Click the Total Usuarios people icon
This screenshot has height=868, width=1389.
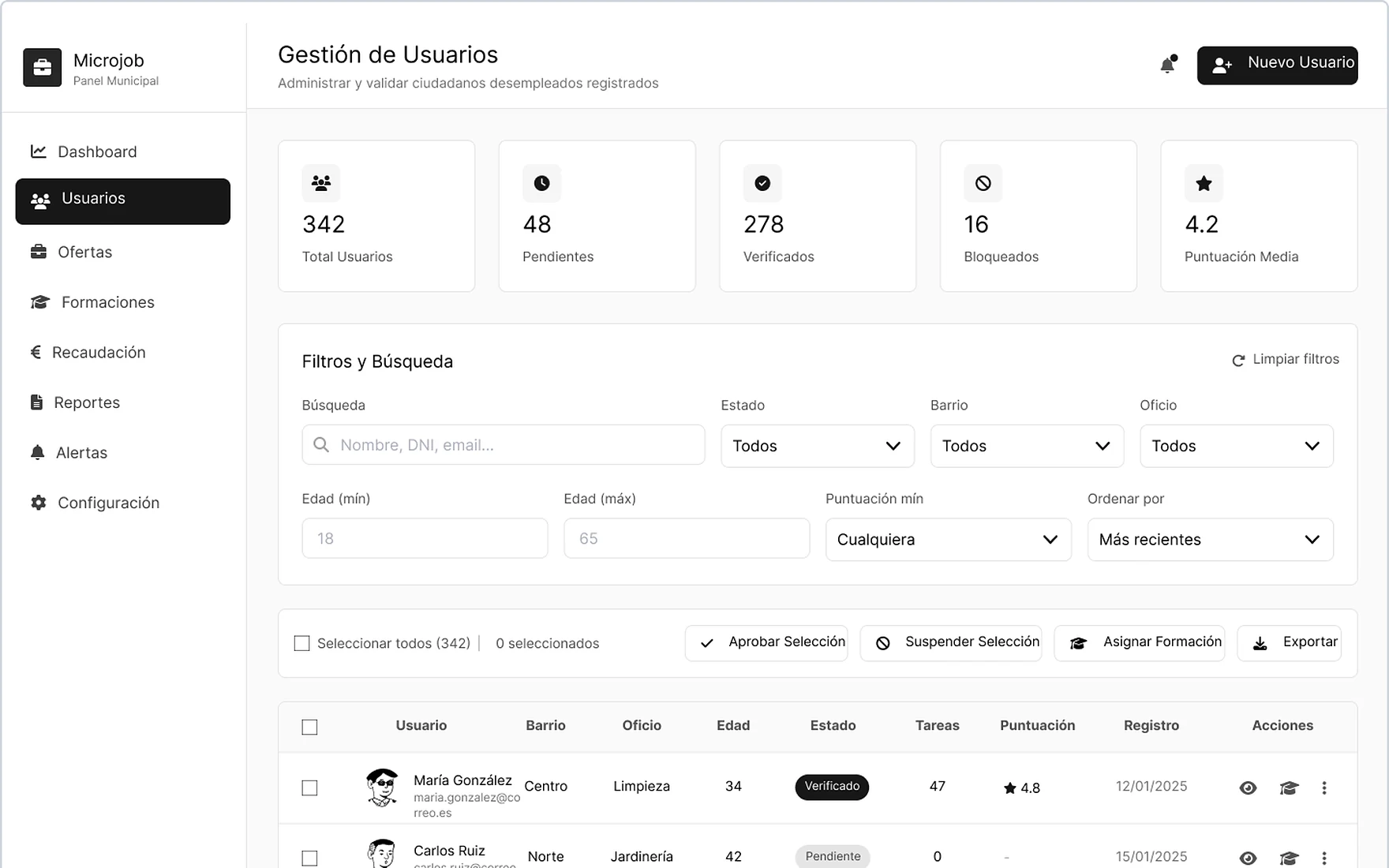[x=321, y=183]
